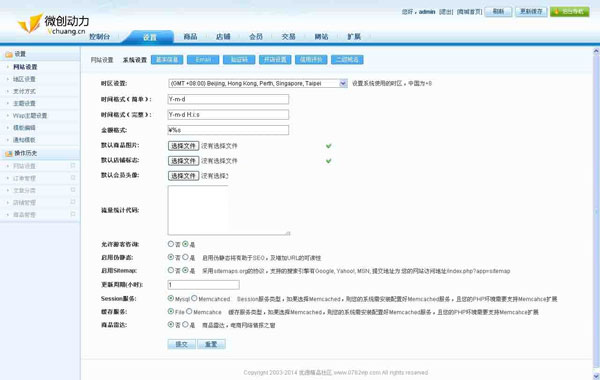This screenshot has width=600, height=380.
Task: Open the 会员 top navigation tab
Action: pyautogui.click(x=256, y=37)
